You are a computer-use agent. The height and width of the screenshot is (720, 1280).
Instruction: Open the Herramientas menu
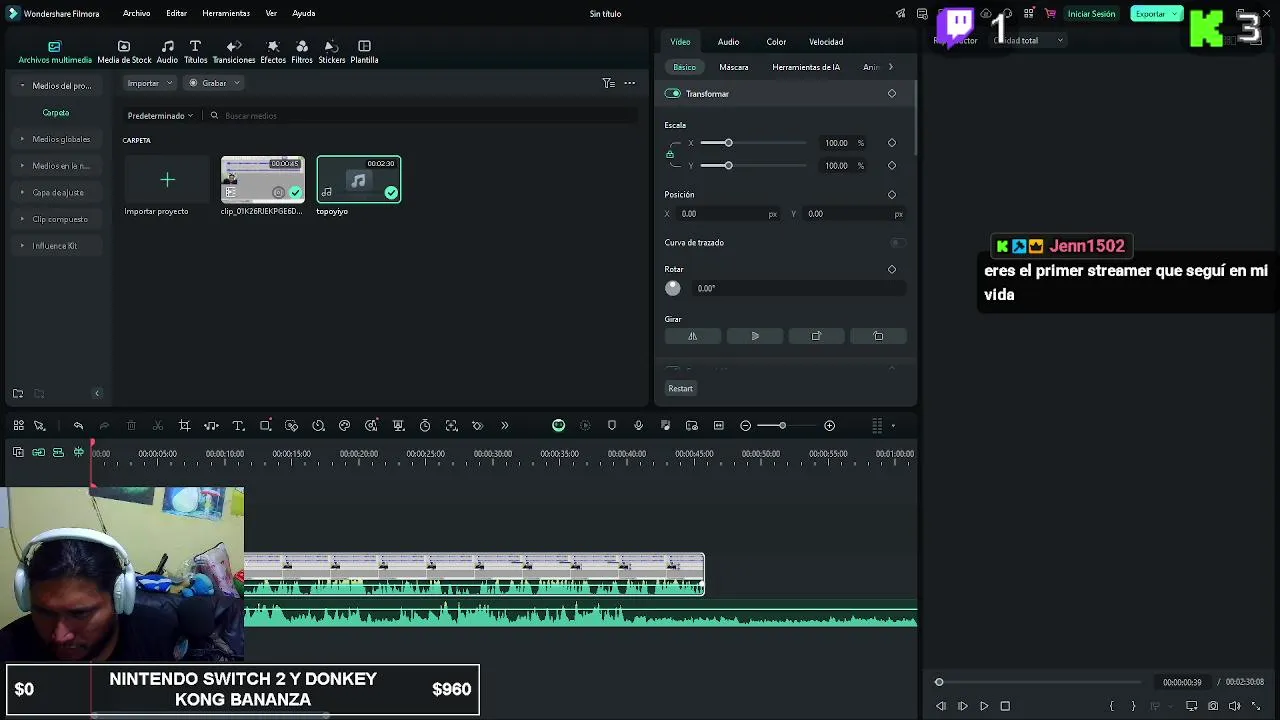(226, 13)
